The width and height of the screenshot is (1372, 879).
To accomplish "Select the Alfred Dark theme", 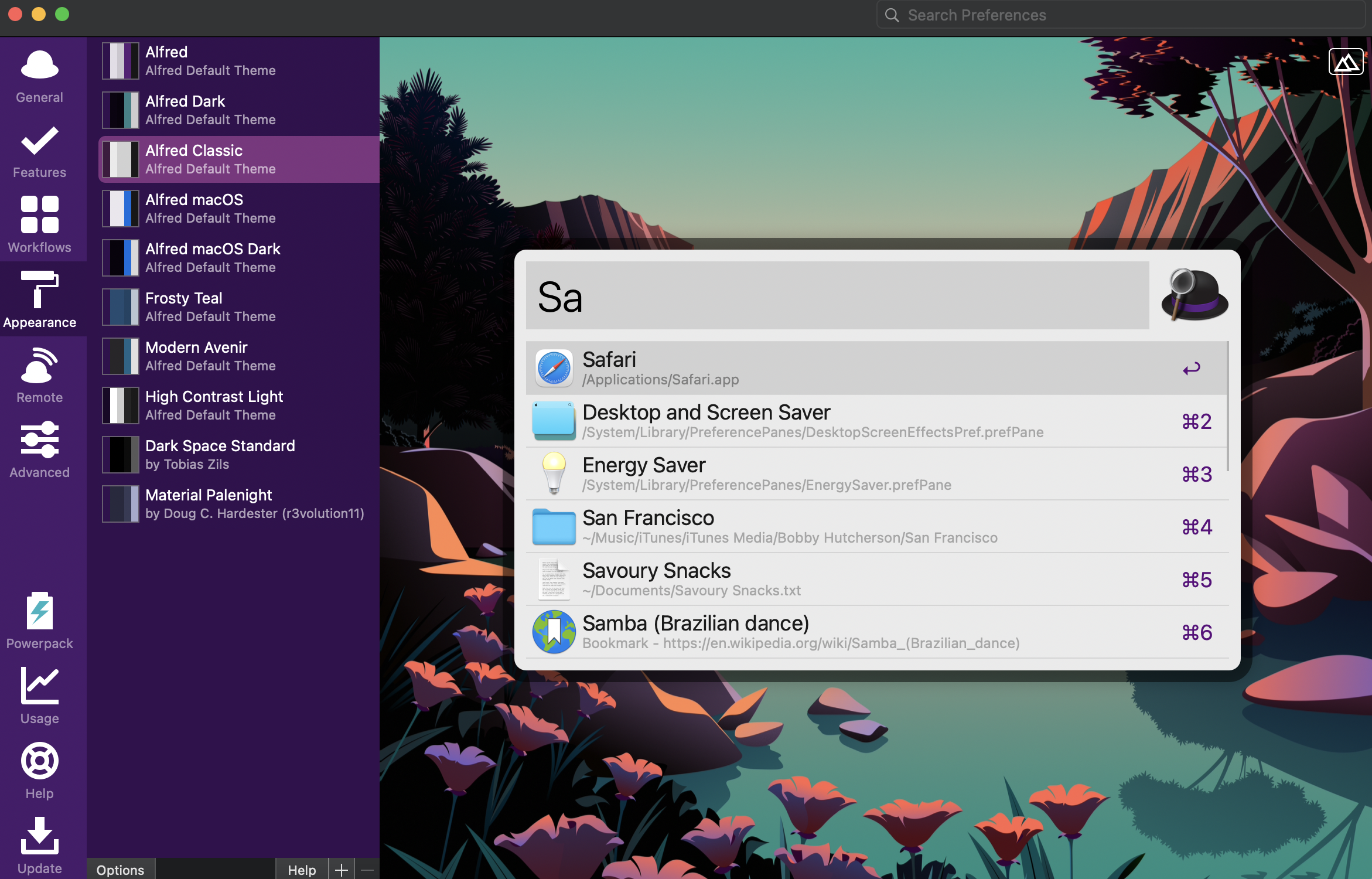I will pyautogui.click(x=239, y=110).
